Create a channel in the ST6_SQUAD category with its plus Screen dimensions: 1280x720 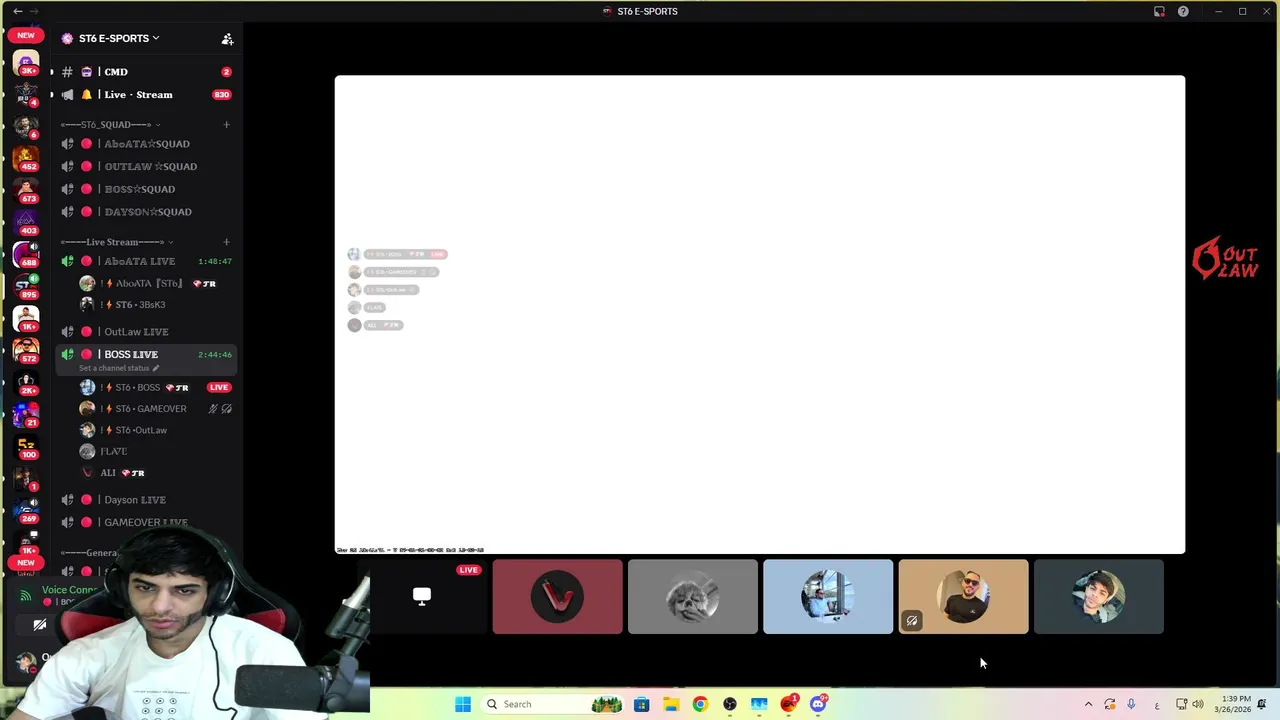point(226,125)
